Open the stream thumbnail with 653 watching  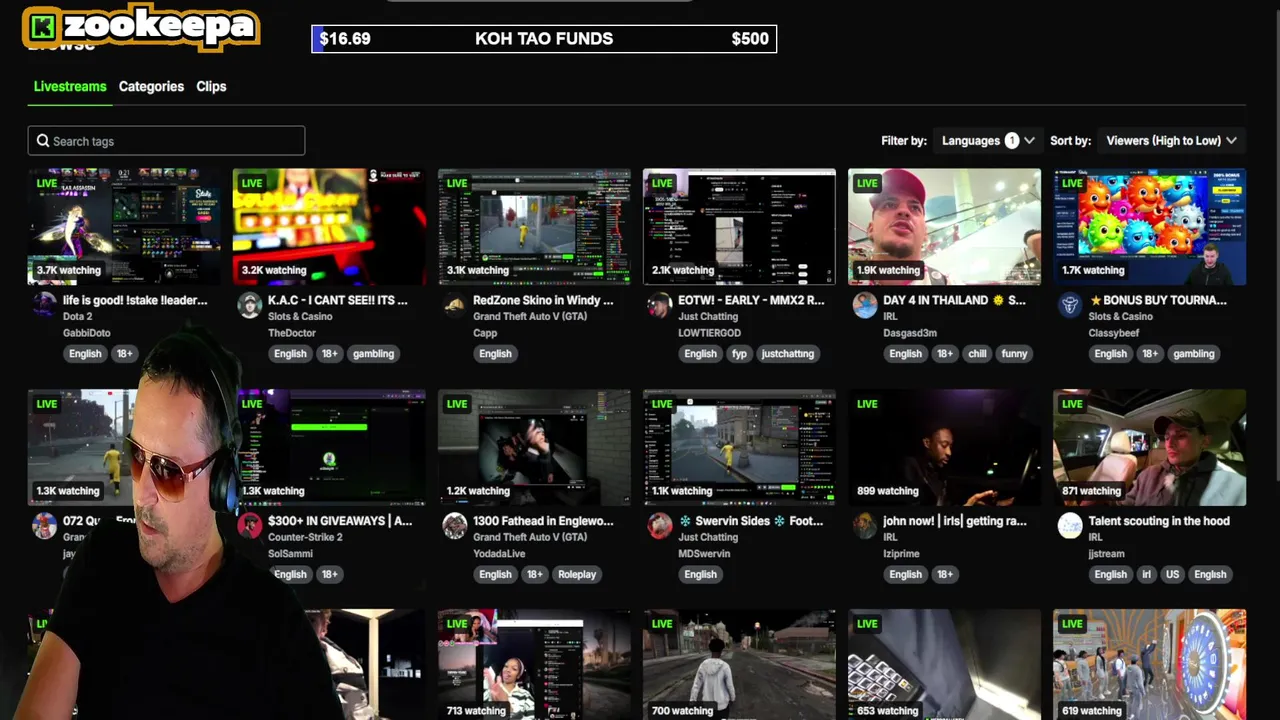(944, 664)
